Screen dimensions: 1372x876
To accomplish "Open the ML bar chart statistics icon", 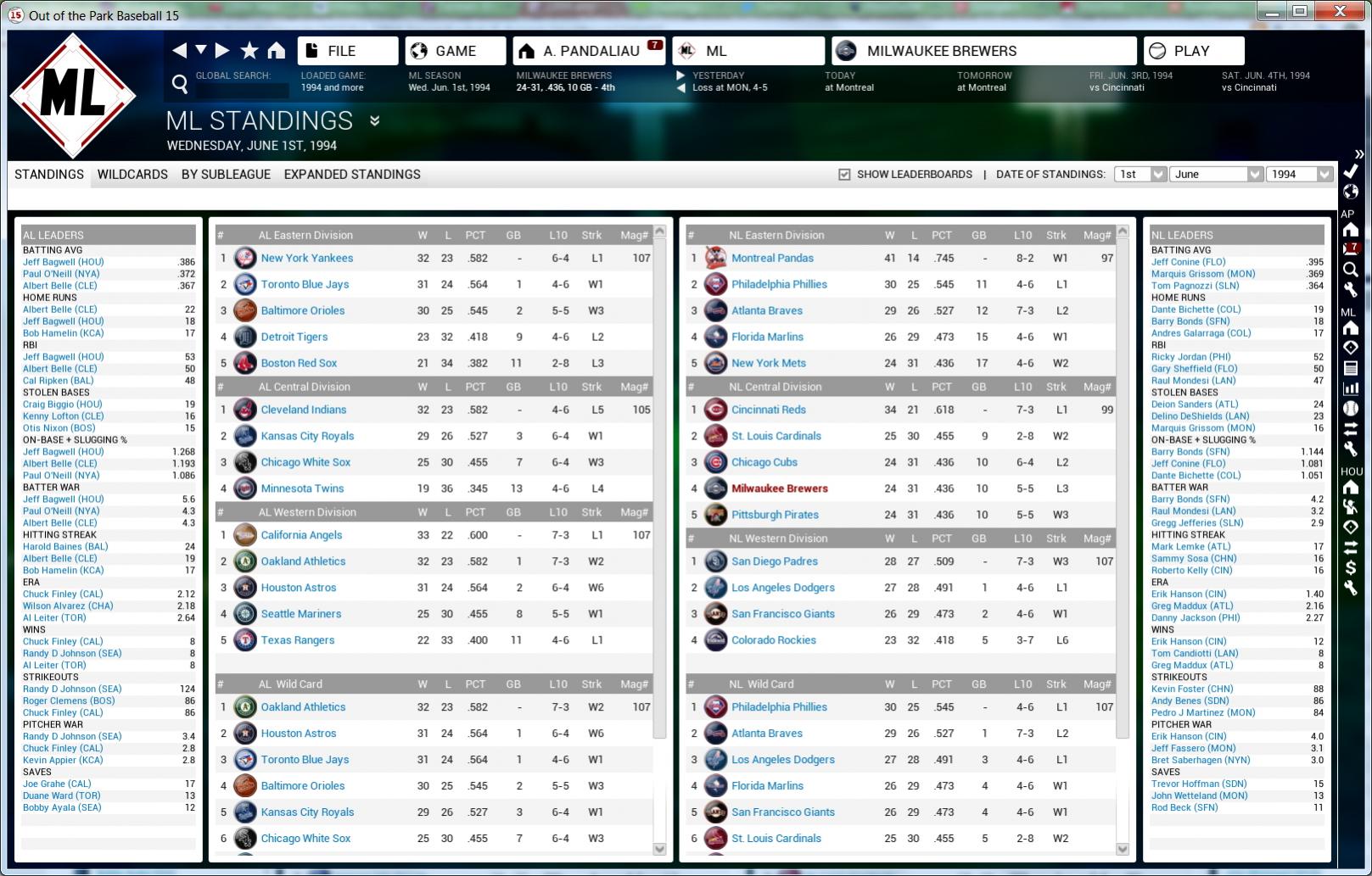I will (1350, 388).
